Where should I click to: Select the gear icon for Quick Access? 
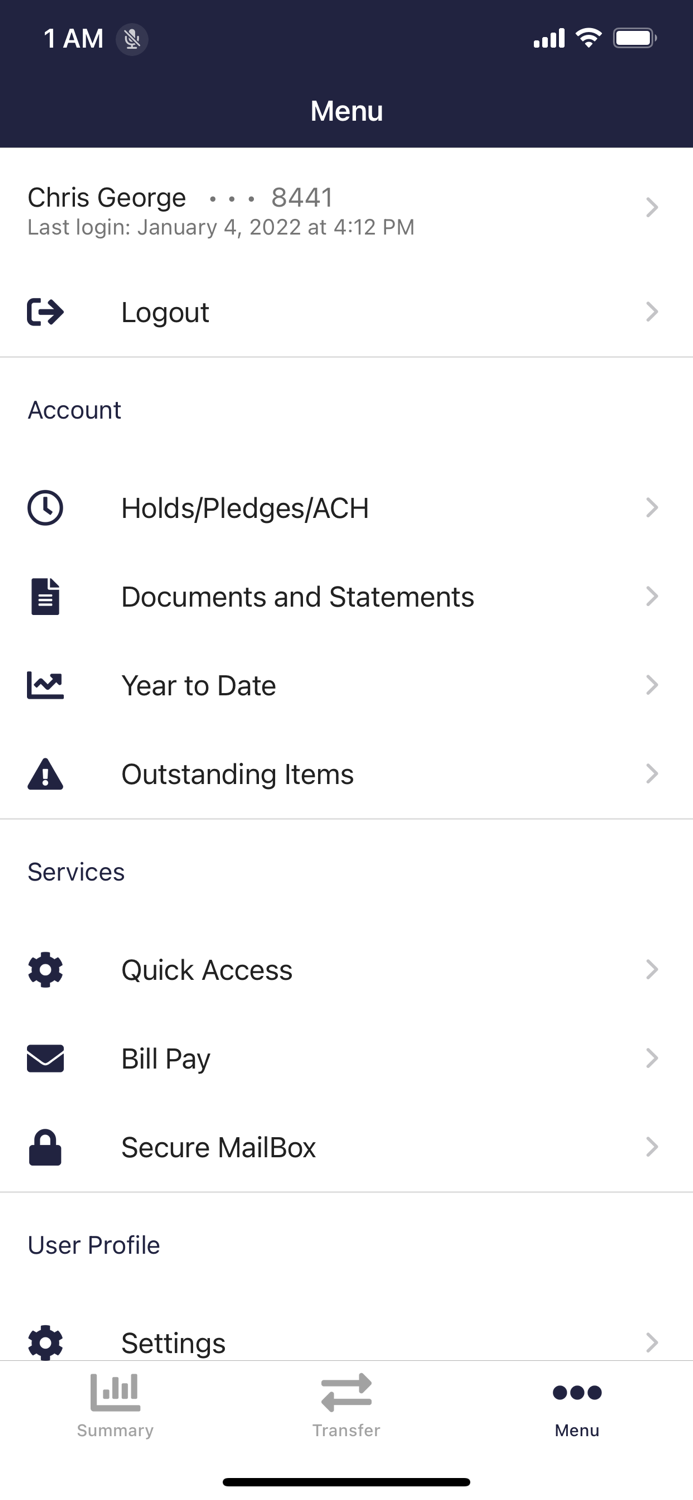pos(45,969)
